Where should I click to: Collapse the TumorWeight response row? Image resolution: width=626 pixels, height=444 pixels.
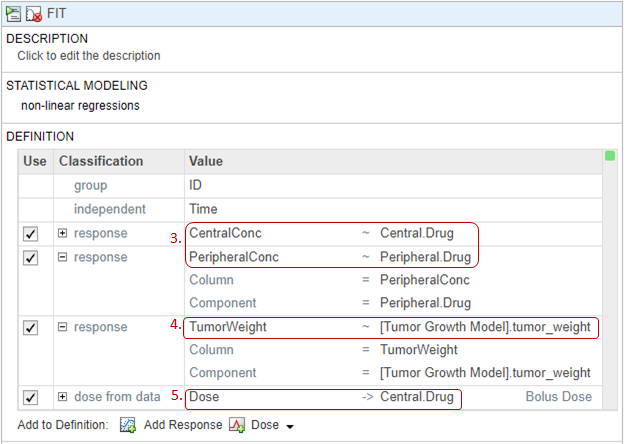click(62, 328)
